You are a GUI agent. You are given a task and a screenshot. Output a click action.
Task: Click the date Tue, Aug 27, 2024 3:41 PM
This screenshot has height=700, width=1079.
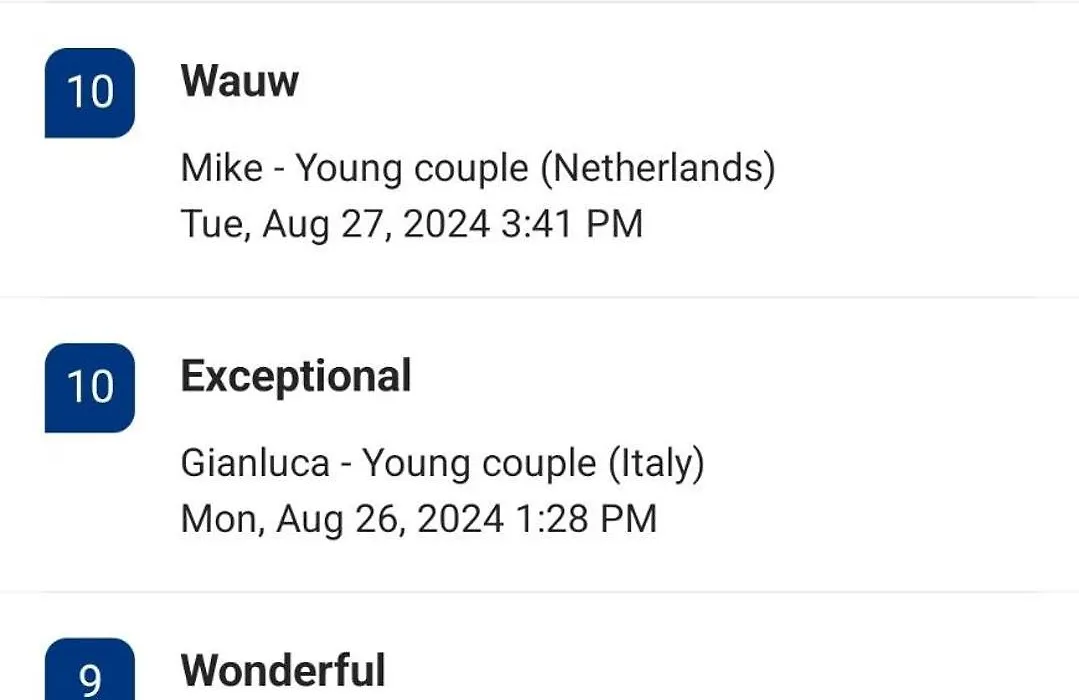point(412,224)
